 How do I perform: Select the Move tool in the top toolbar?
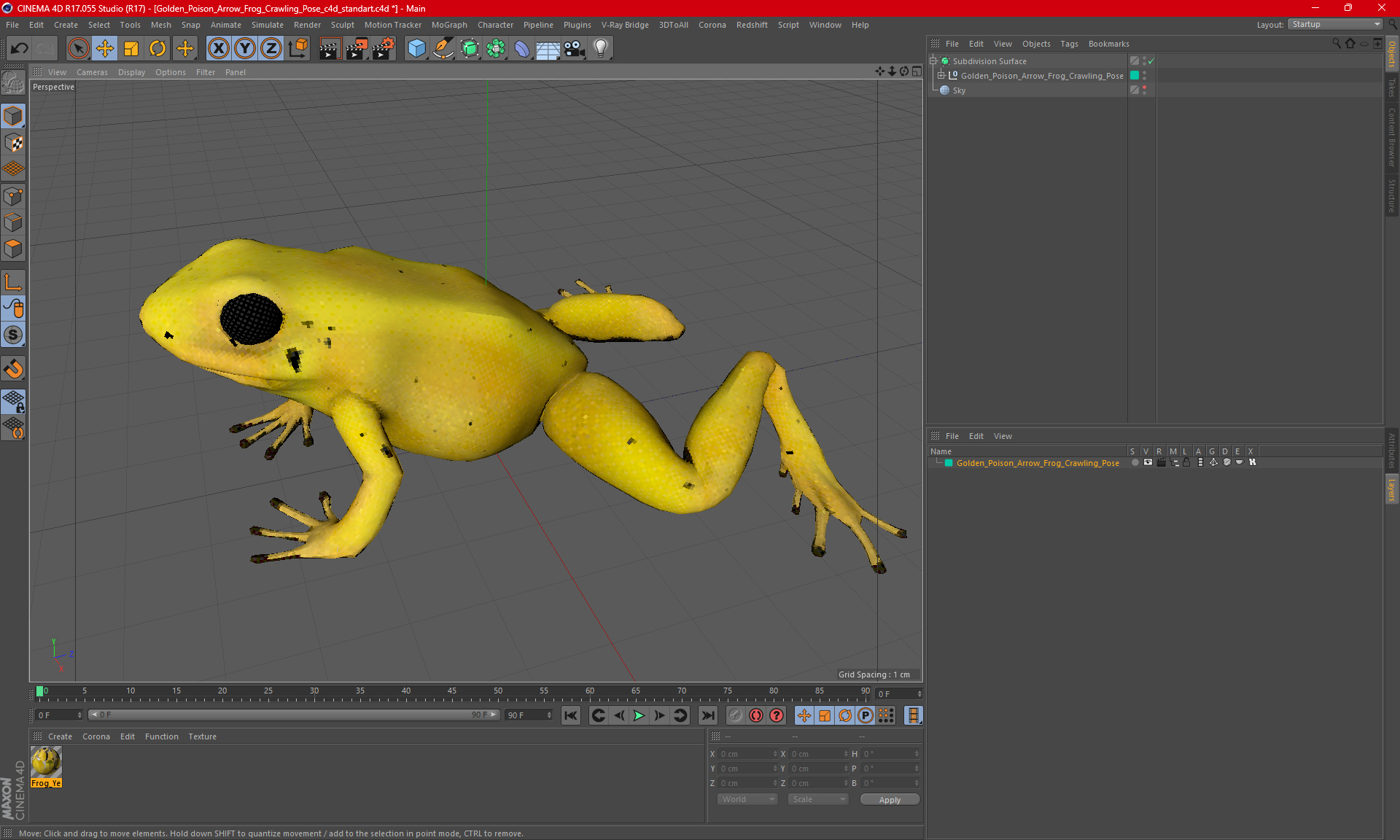coord(105,49)
